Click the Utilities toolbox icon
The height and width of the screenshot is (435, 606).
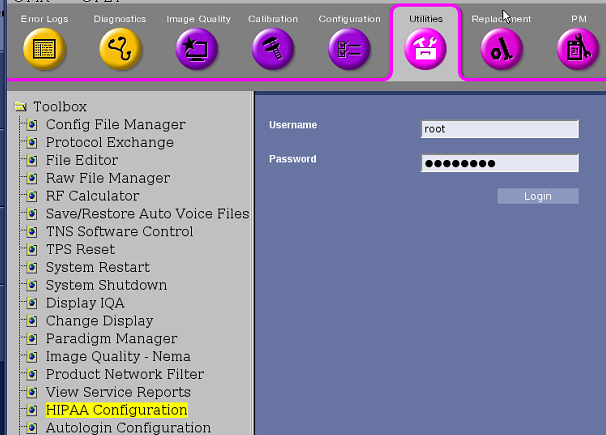426,50
